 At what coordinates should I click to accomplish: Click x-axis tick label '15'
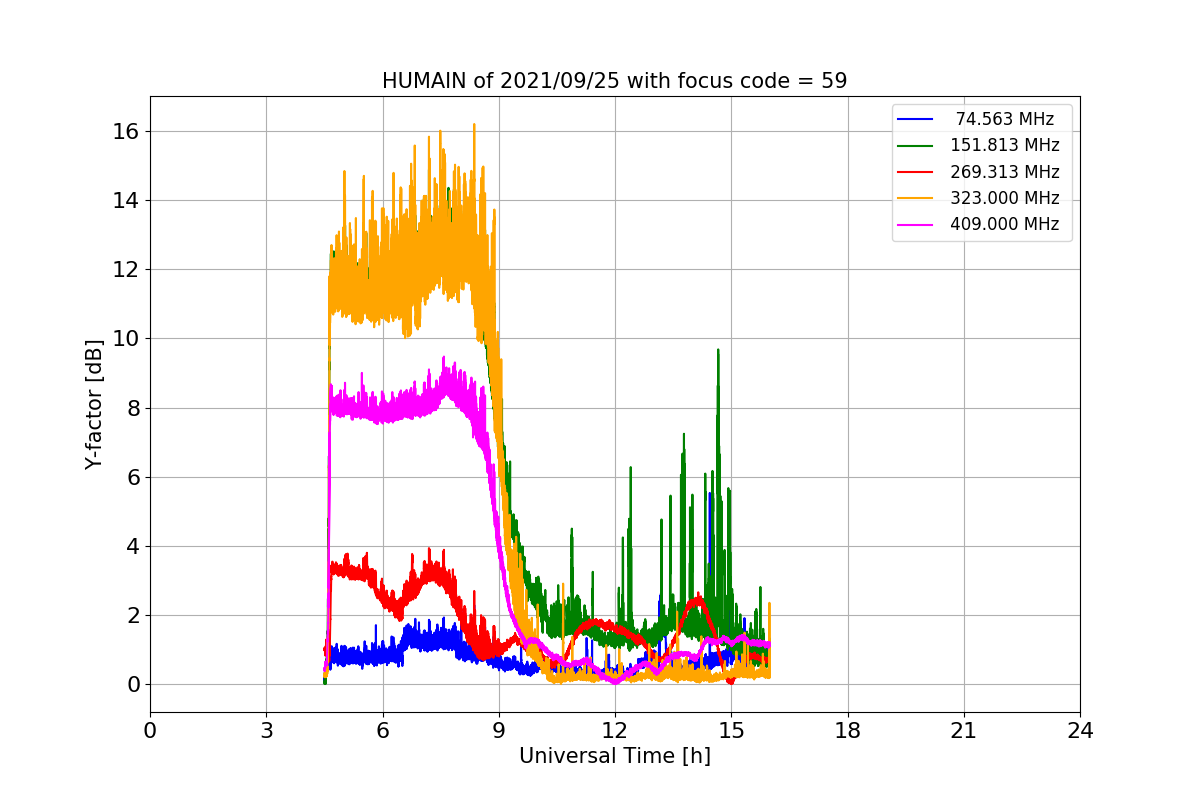tap(731, 731)
